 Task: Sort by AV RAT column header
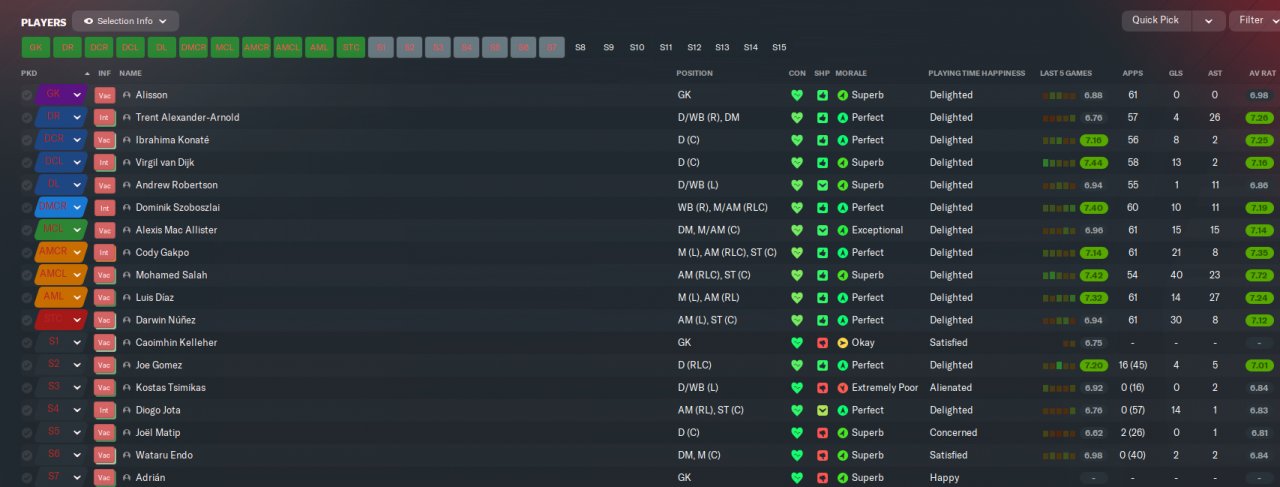(x=1261, y=73)
